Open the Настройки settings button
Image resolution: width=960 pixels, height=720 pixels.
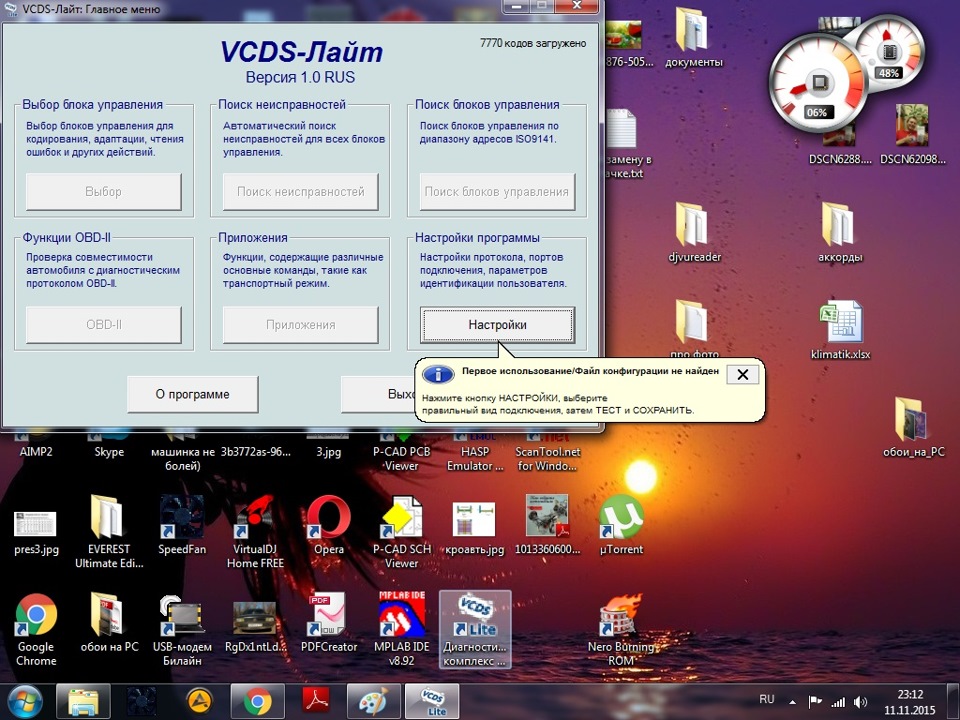point(497,324)
